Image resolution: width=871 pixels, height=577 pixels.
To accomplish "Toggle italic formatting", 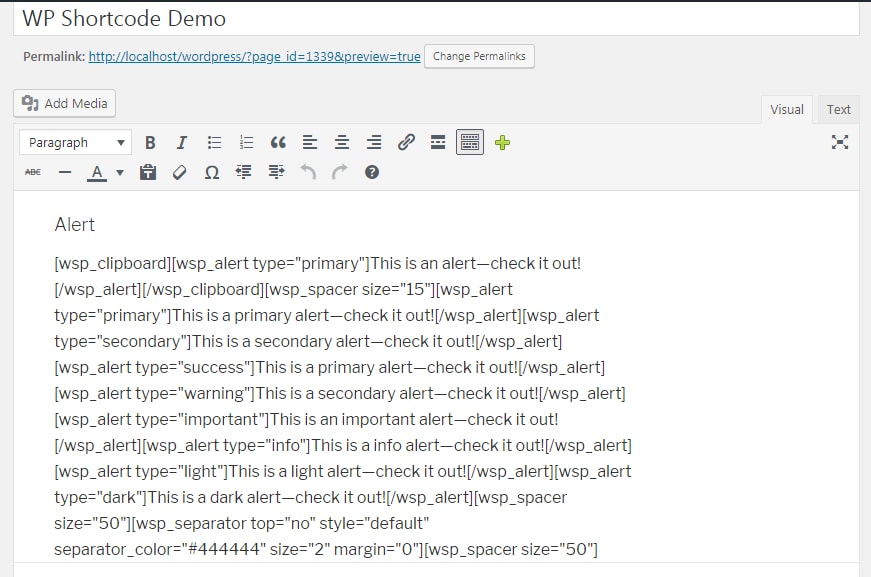I will coord(182,143).
